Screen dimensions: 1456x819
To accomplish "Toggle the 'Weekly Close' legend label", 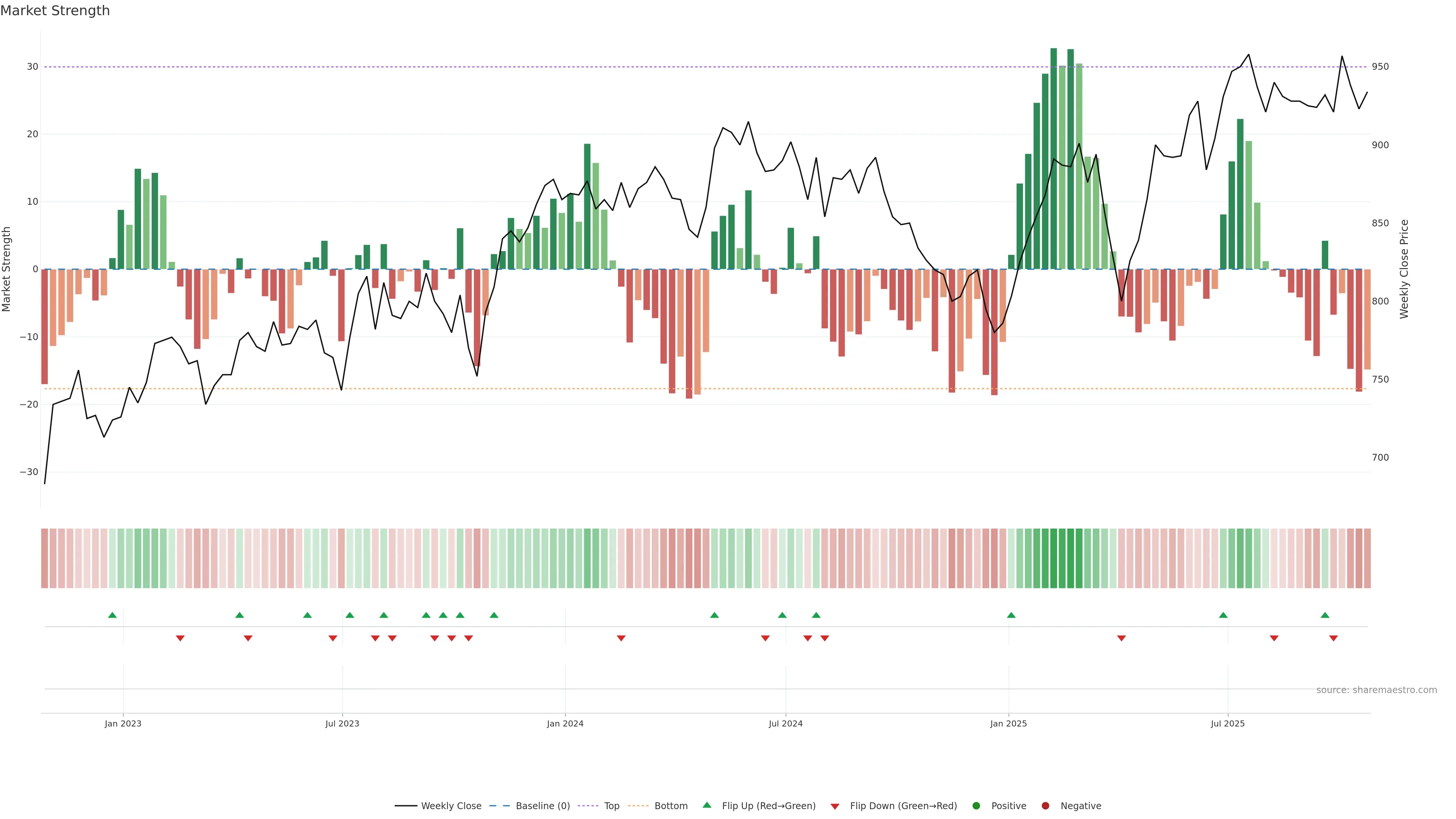I will [451, 806].
